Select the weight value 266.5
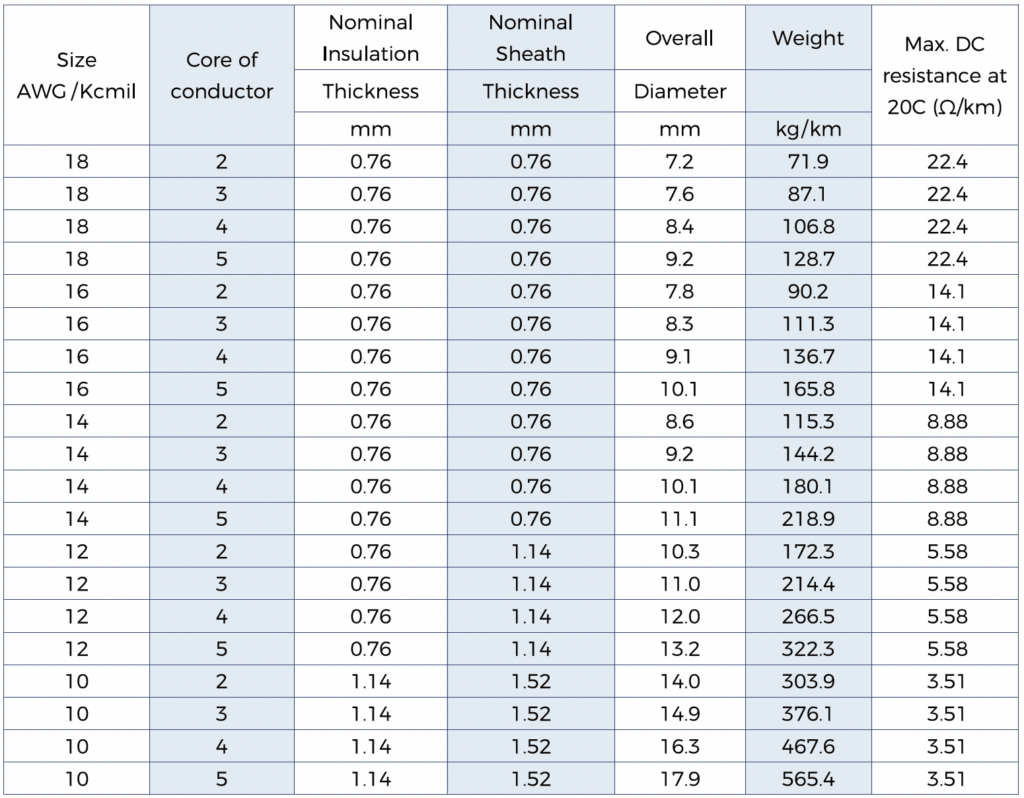The width and height of the screenshot is (1024, 798). 808,617
